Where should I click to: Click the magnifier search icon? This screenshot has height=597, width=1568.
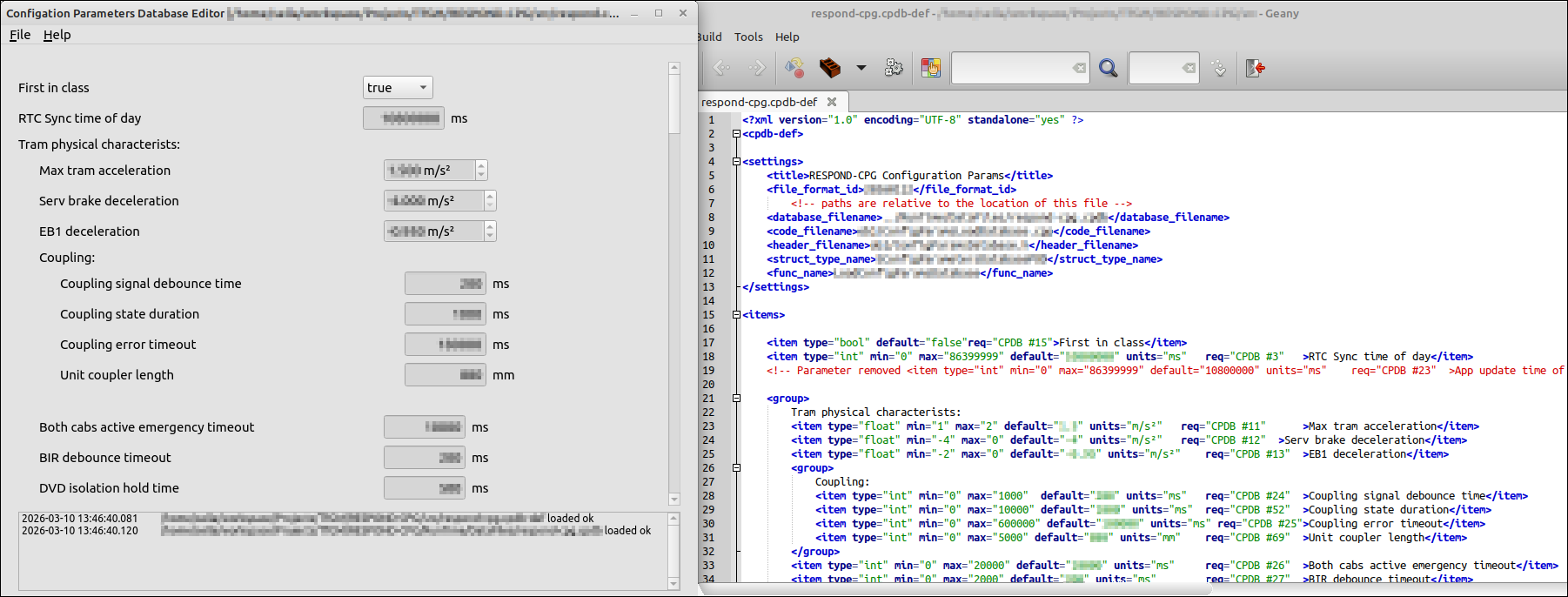click(1108, 68)
